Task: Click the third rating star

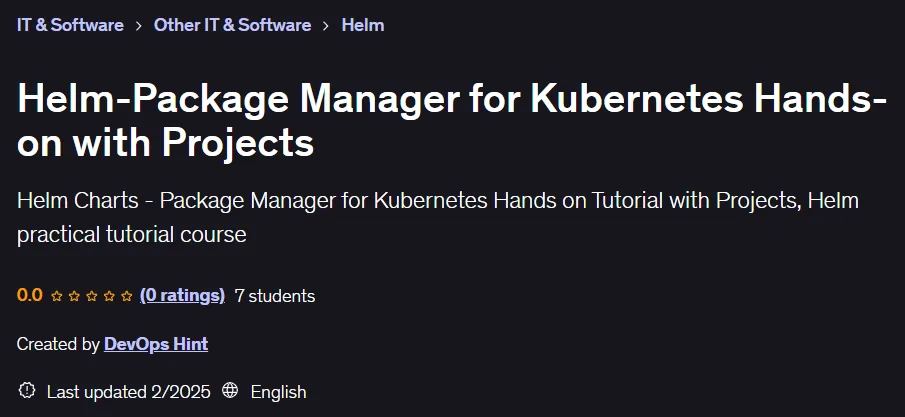Action: 92,296
